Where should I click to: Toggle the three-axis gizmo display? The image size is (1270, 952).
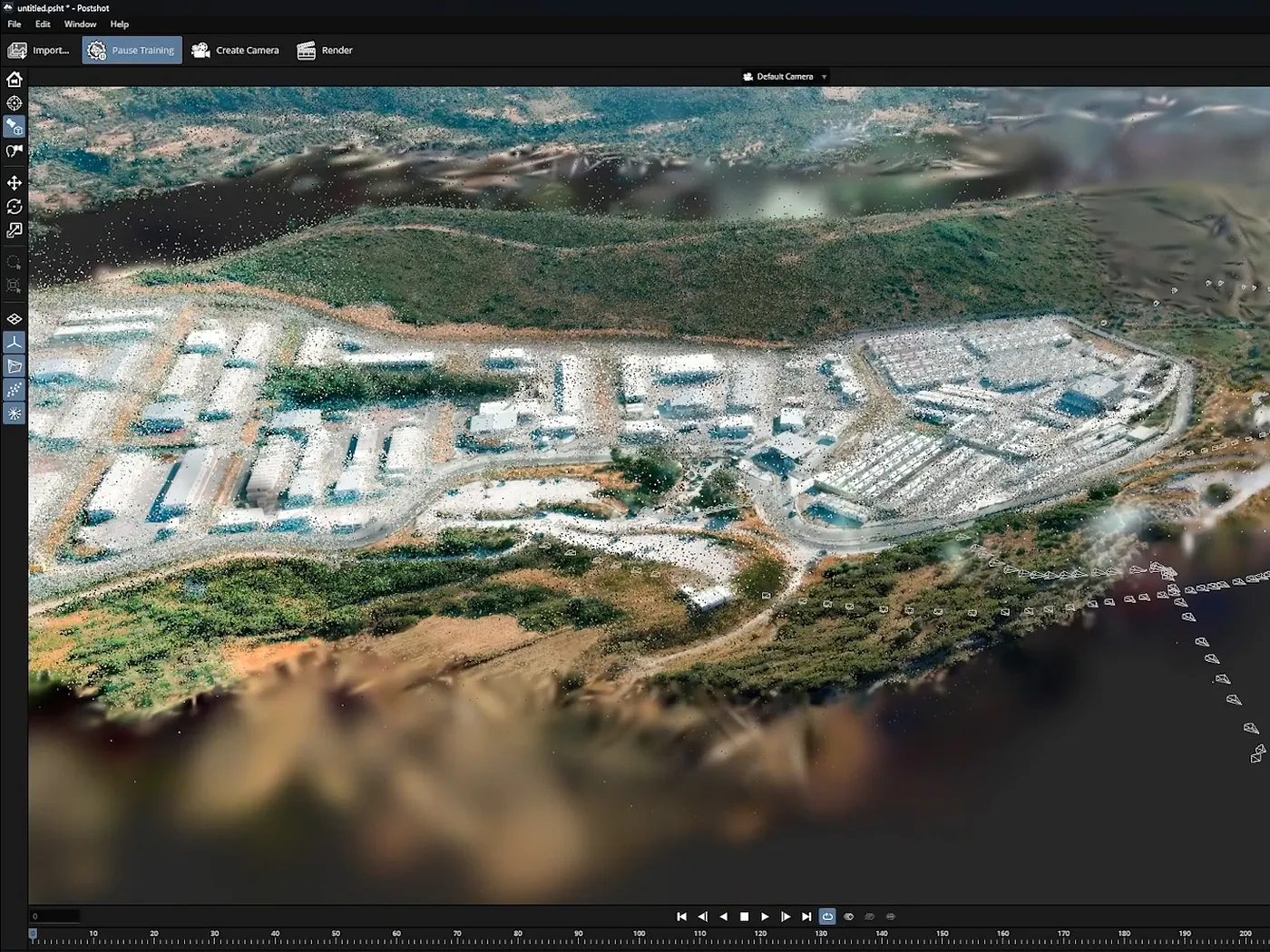pyautogui.click(x=15, y=343)
